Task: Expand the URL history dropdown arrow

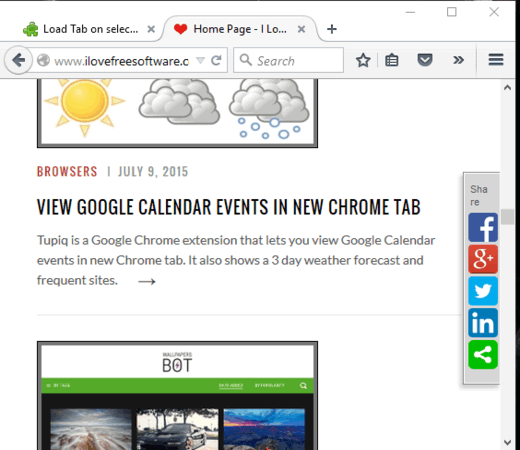Action: 200,60
